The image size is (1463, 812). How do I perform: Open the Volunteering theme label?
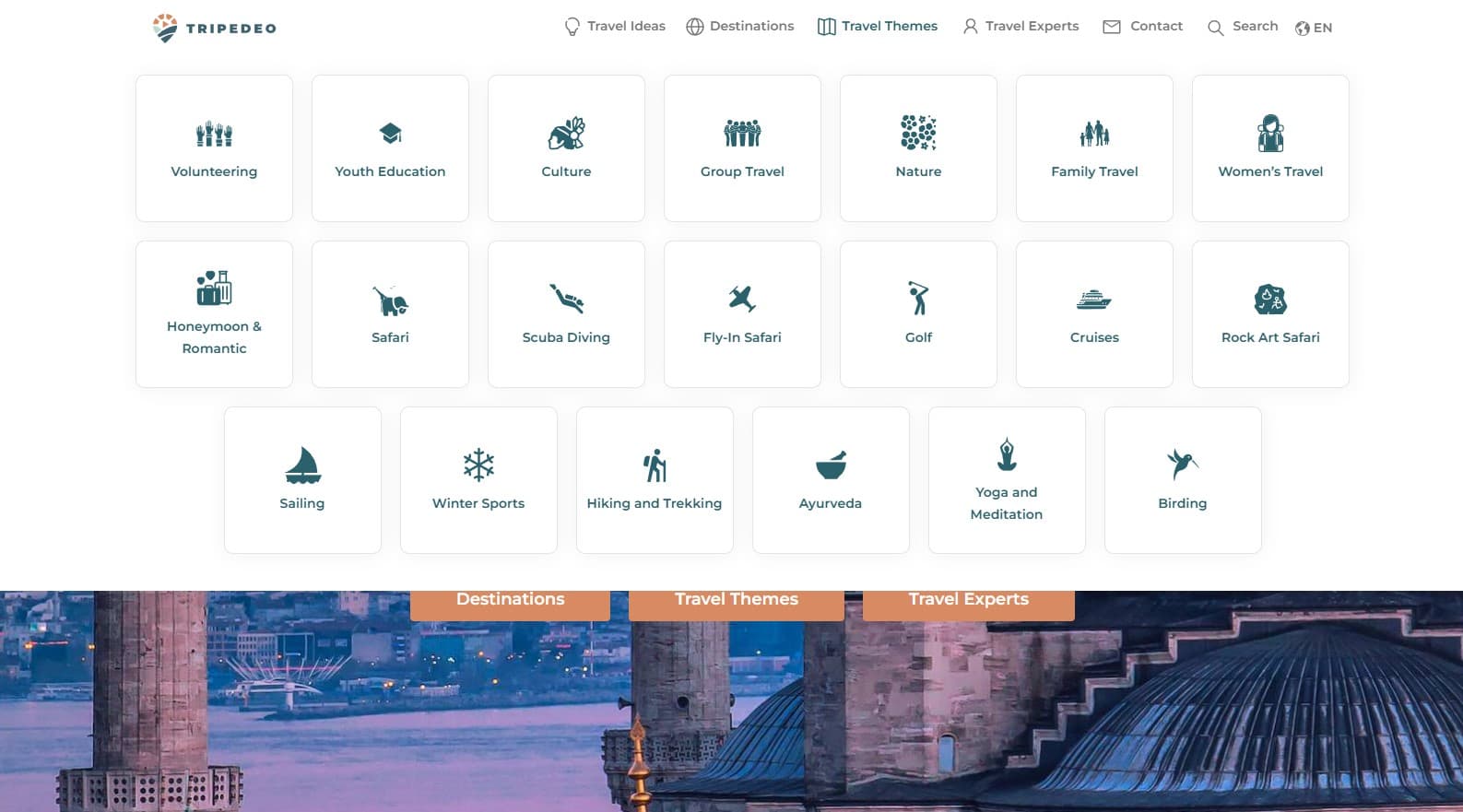tap(214, 171)
